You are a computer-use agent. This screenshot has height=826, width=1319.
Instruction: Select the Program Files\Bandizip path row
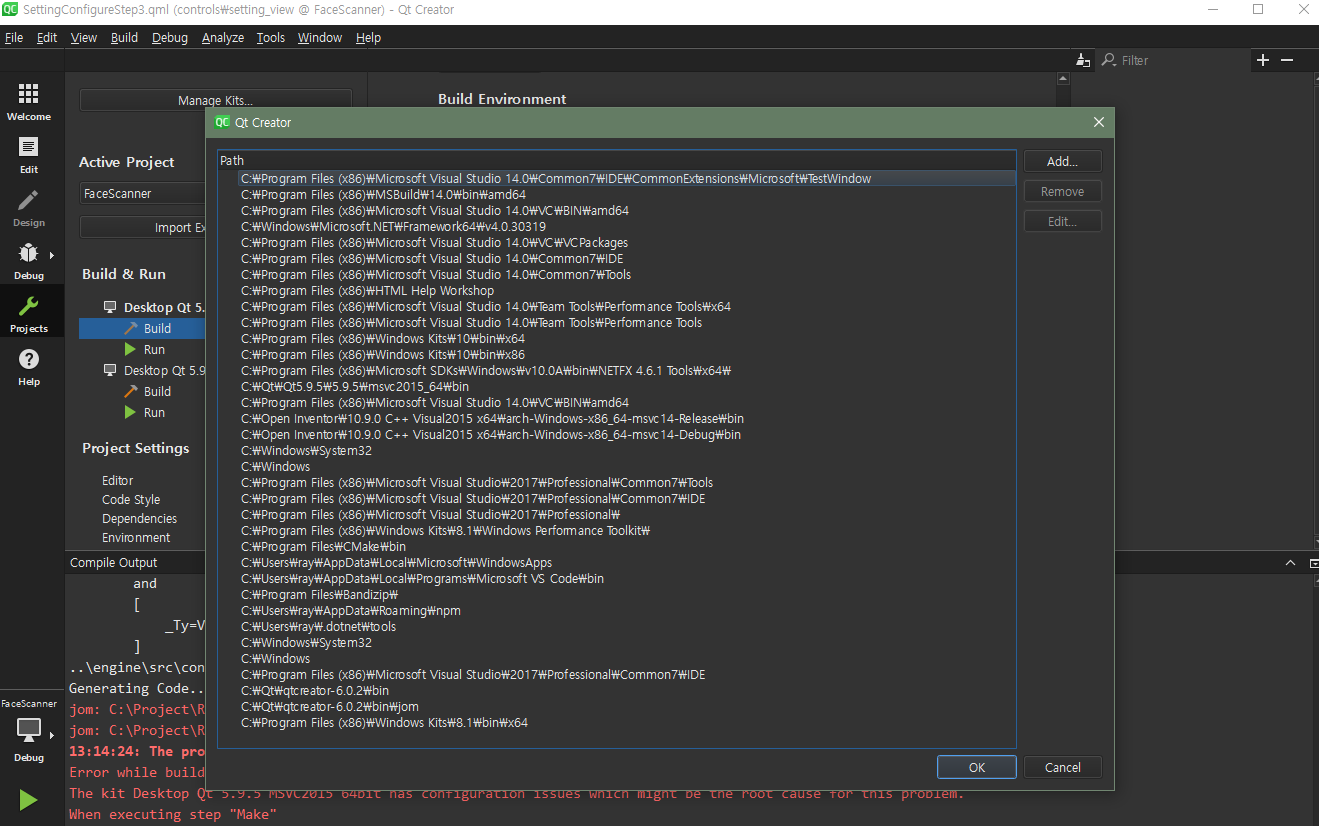pos(617,594)
